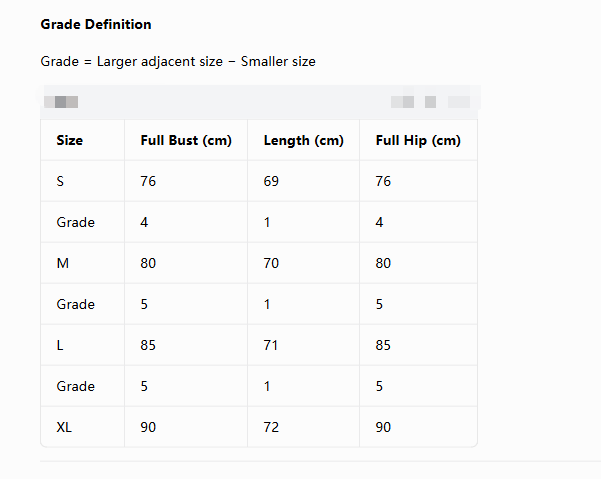
Task: Click the grade formula text line
Action: click(x=178, y=61)
